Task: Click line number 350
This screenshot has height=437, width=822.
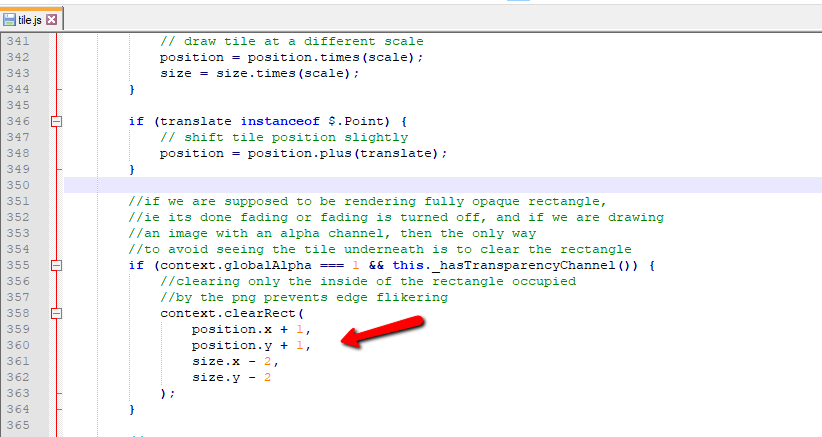Action: [x=18, y=185]
